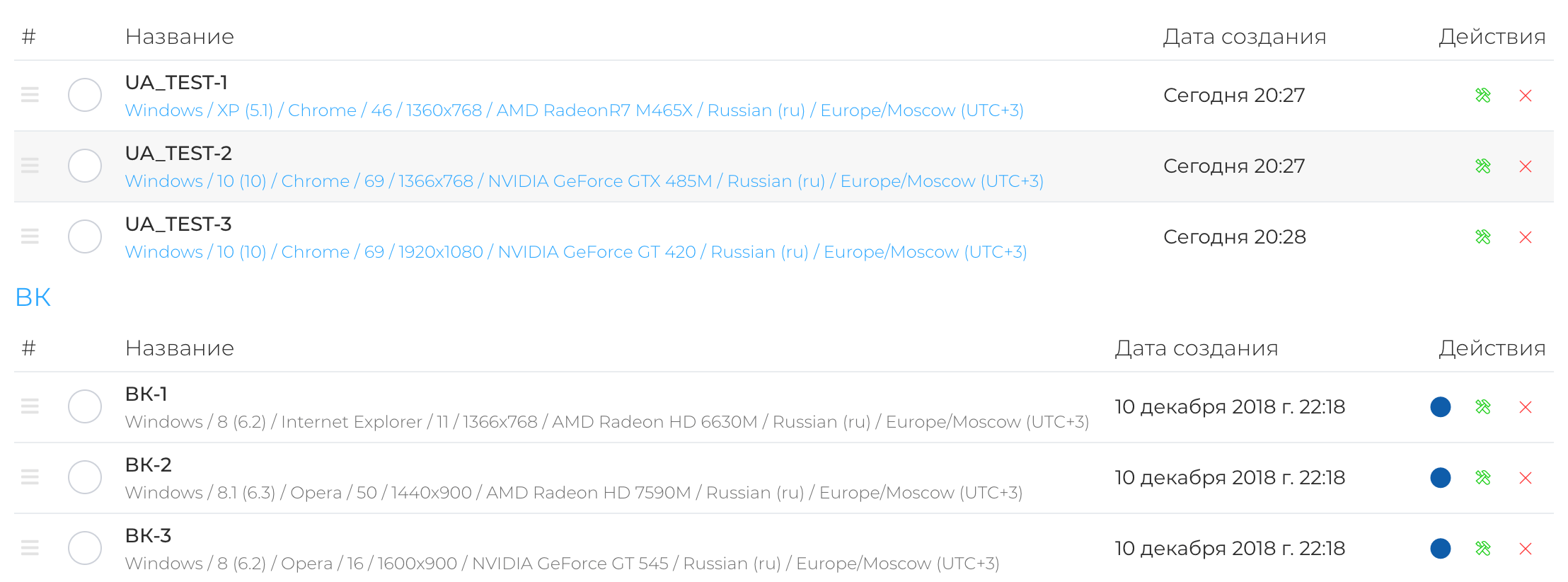This screenshot has height=582, width=1568.
Task: Click green edit icon for UA_TEST-2
Action: coord(1483,166)
